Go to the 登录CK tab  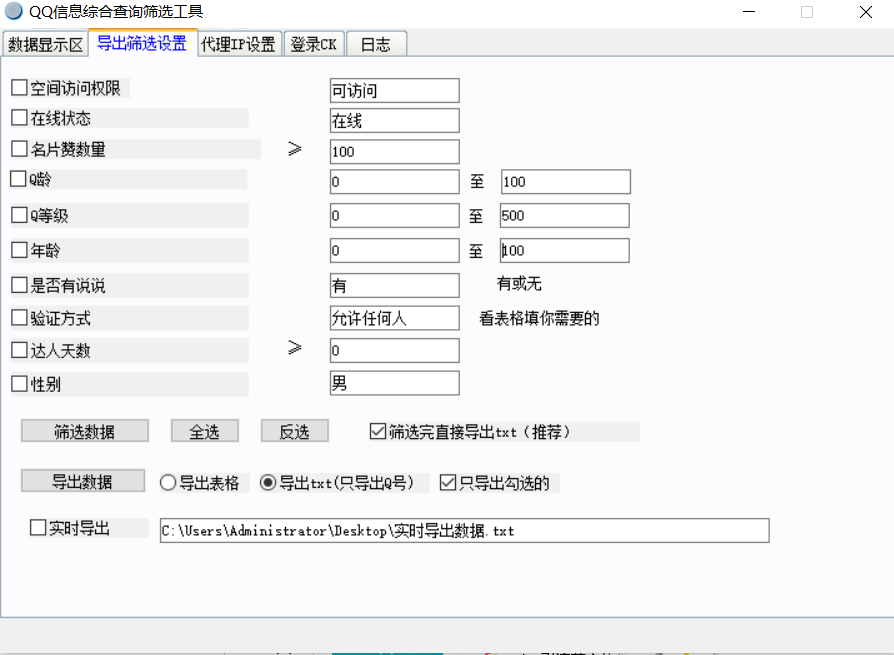click(313, 45)
